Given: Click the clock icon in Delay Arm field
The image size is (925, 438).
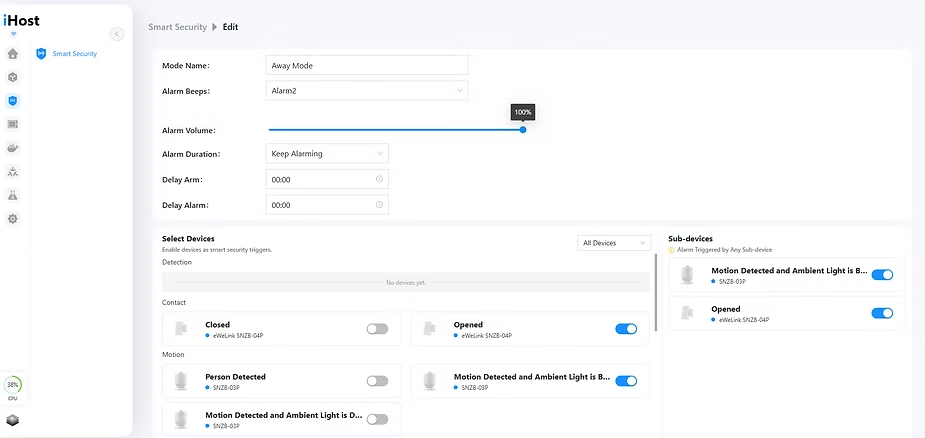Looking at the screenshot, I should (x=379, y=179).
